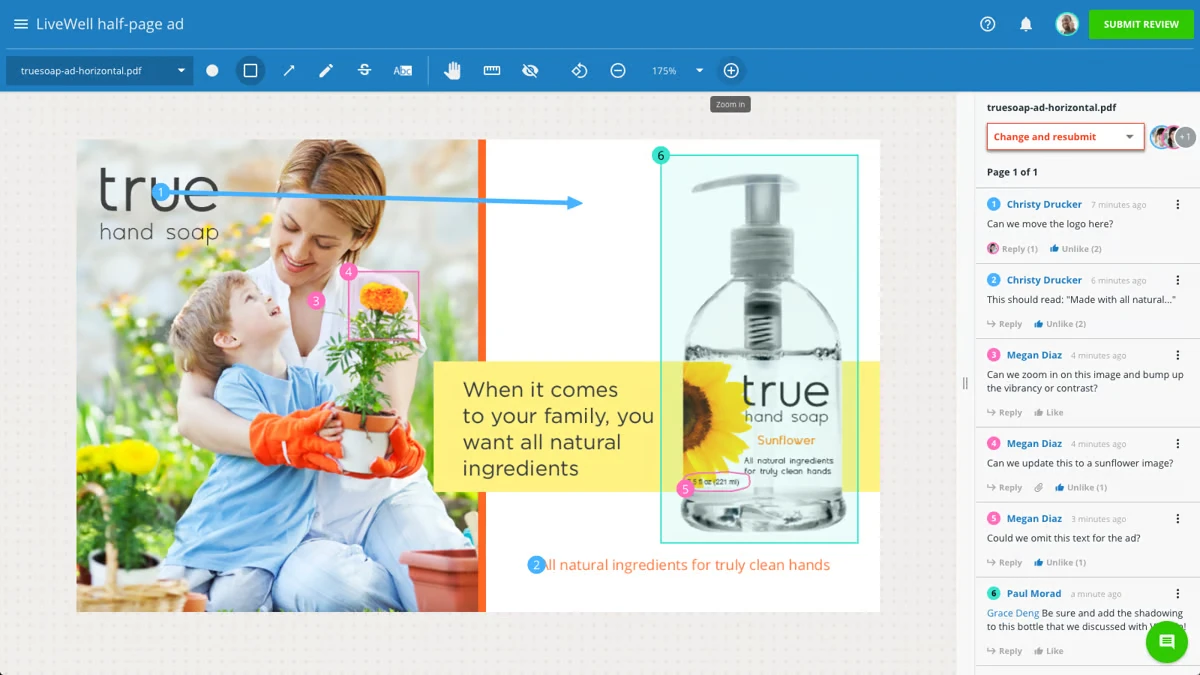Click the zoom in plus button

(x=731, y=71)
